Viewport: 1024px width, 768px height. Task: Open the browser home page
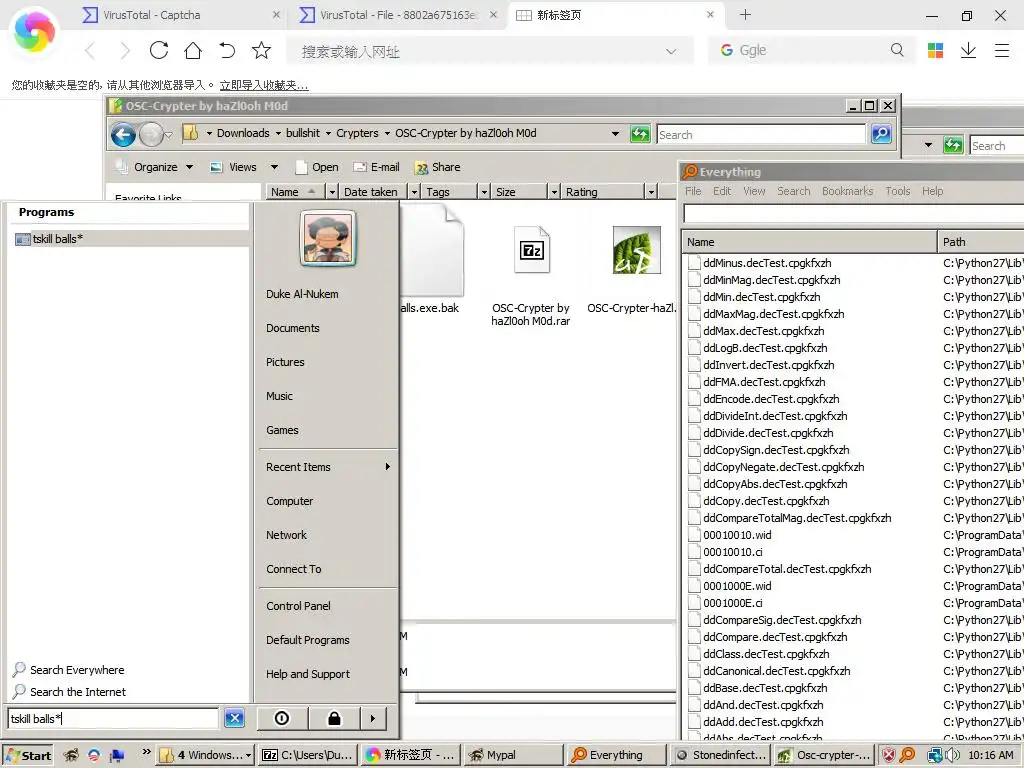pos(193,50)
